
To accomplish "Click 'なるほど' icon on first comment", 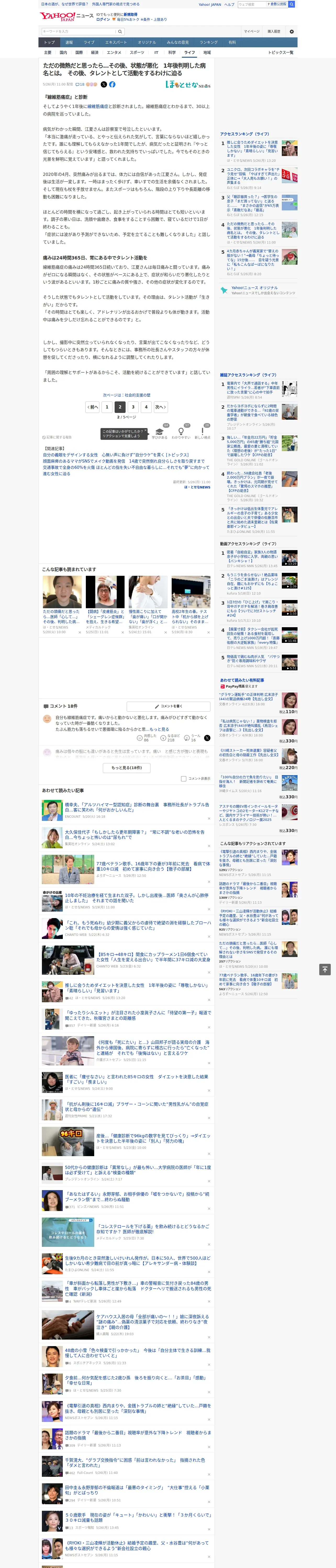I will 164,738.
